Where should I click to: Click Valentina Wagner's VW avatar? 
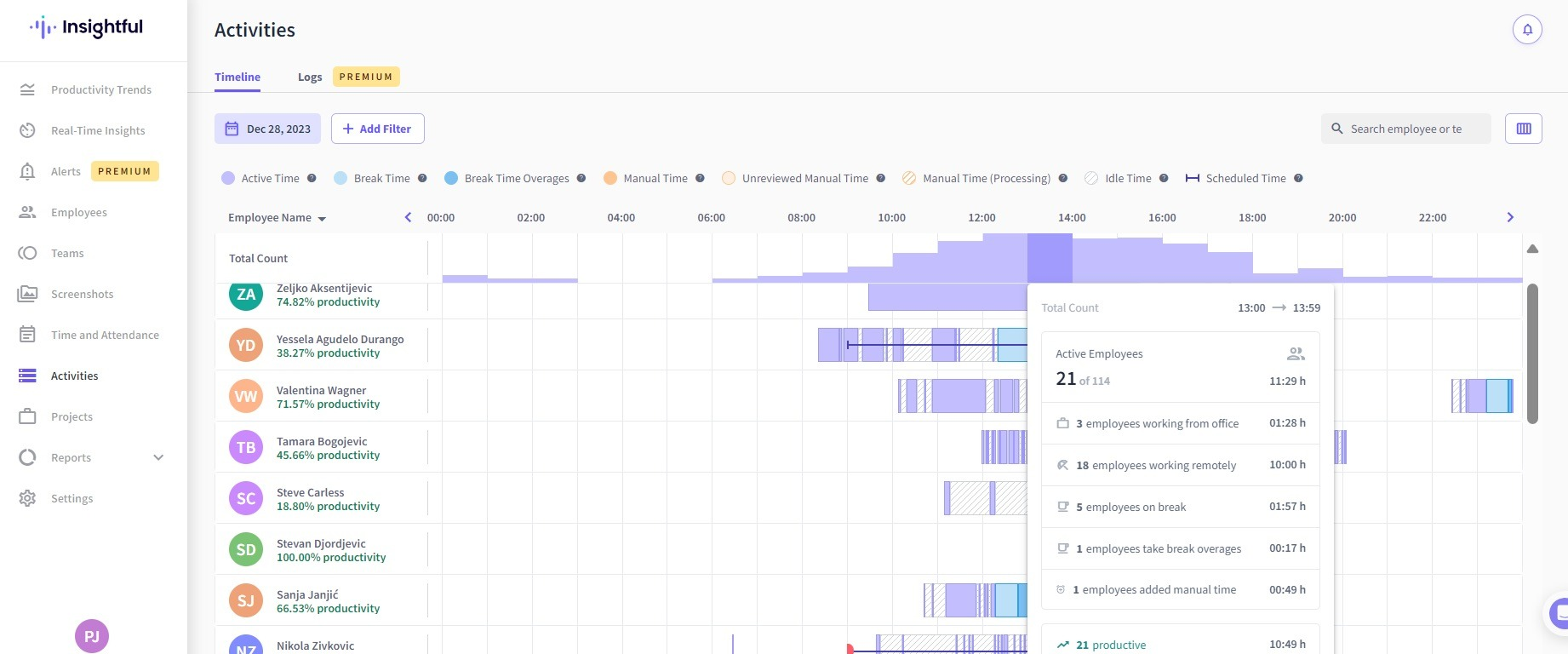pos(246,396)
